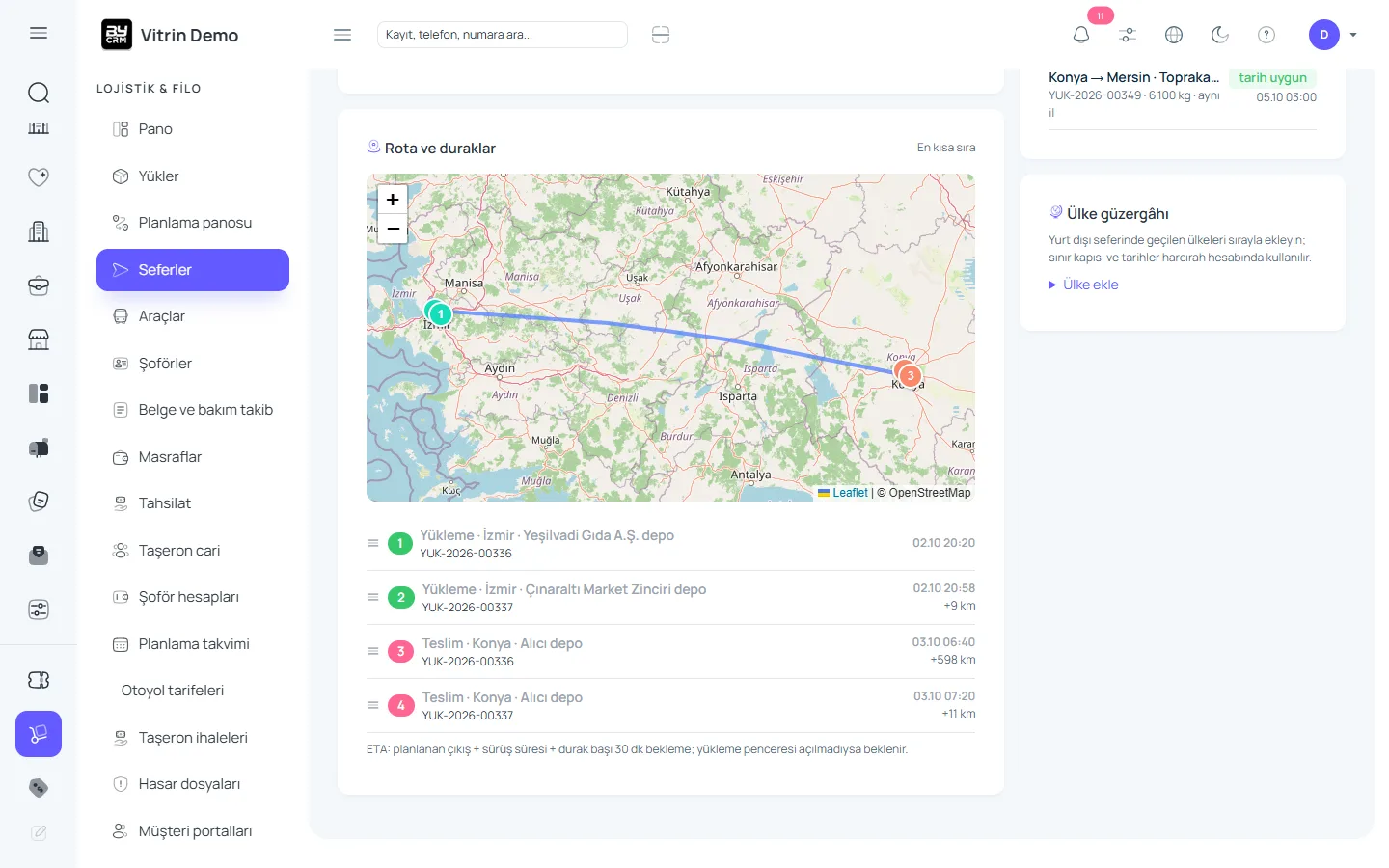Open Hasar dosyaları menu item

[x=193, y=784]
